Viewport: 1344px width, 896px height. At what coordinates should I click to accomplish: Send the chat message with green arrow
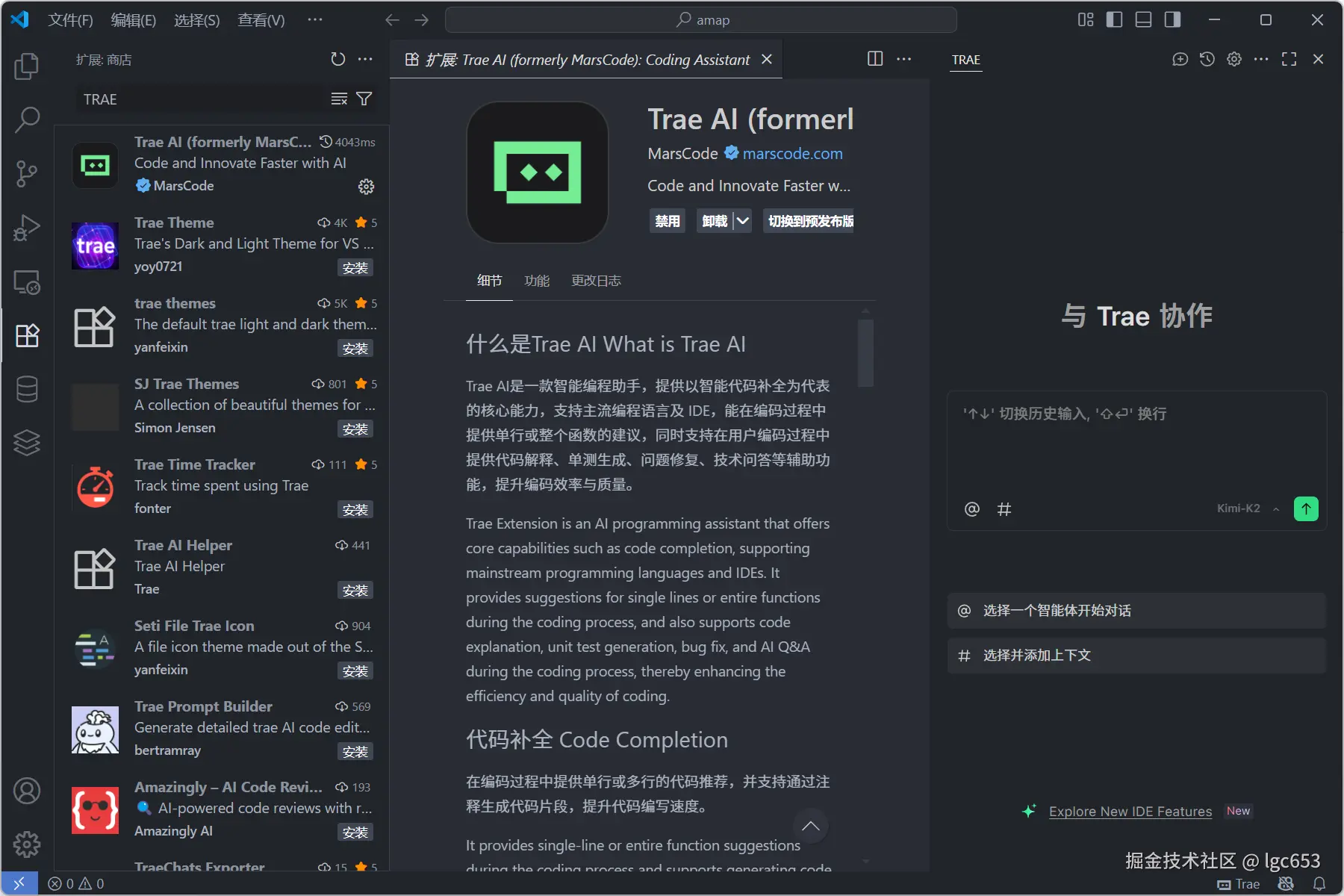click(1306, 508)
